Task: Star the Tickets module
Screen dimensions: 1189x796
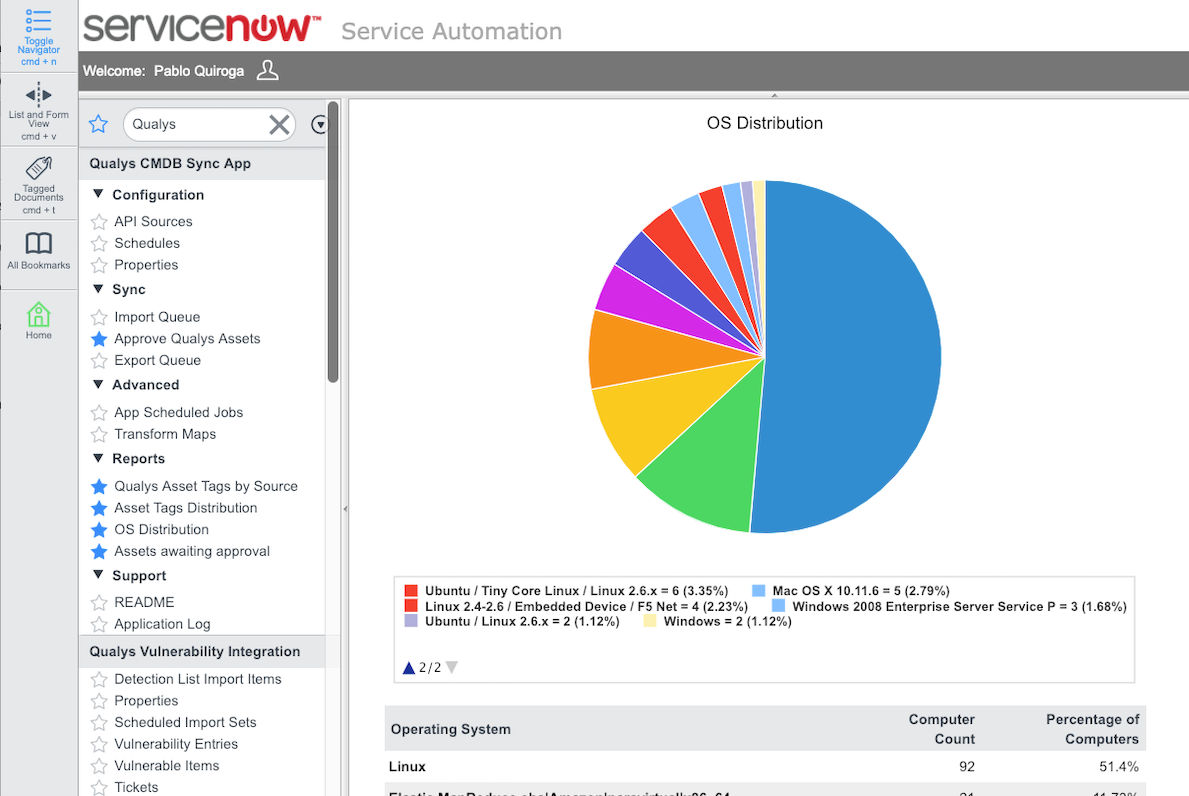Action: (x=99, y=788)
